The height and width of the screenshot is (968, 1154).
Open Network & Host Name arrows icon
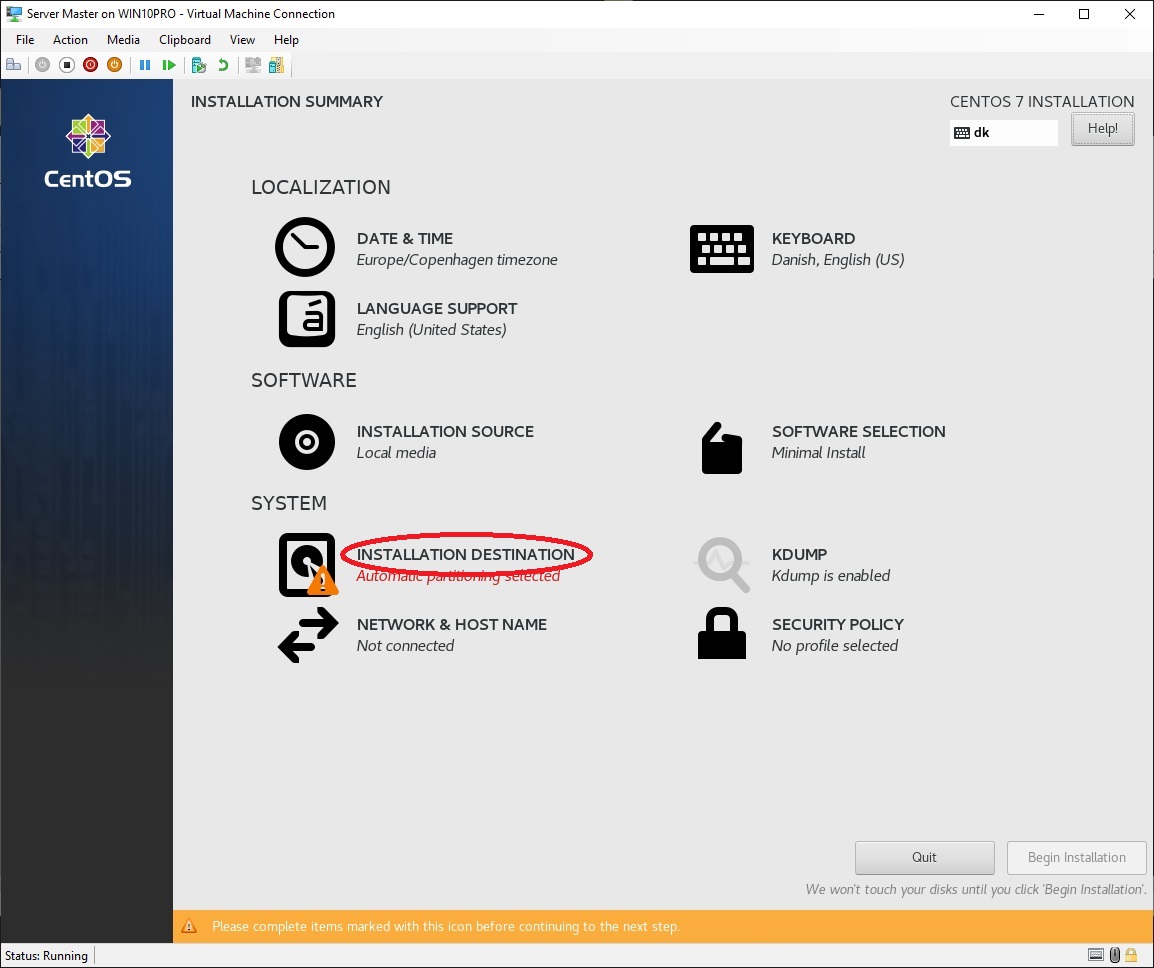click(308, 635)
